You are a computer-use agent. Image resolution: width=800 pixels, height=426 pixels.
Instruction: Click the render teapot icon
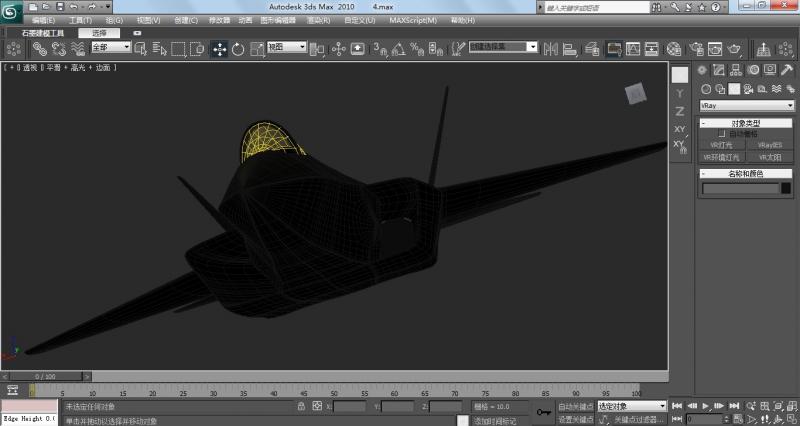coord(735,49)
